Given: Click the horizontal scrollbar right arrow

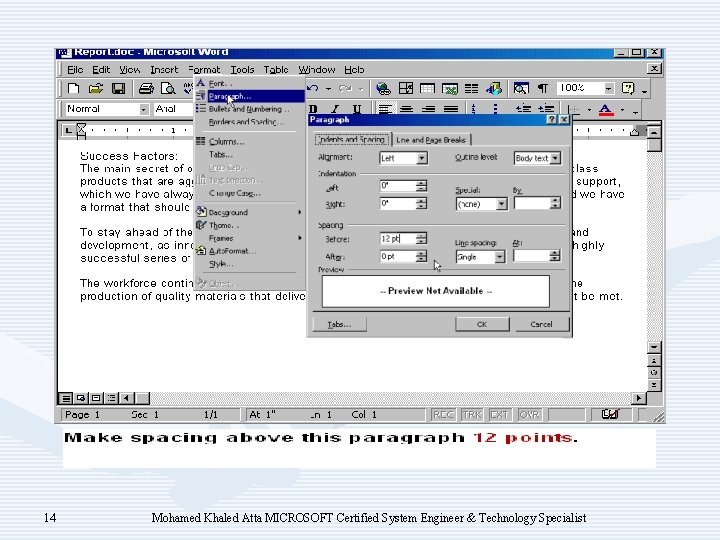Looking at the screenshot, I should pyautogui.click(x=639, y=398).
